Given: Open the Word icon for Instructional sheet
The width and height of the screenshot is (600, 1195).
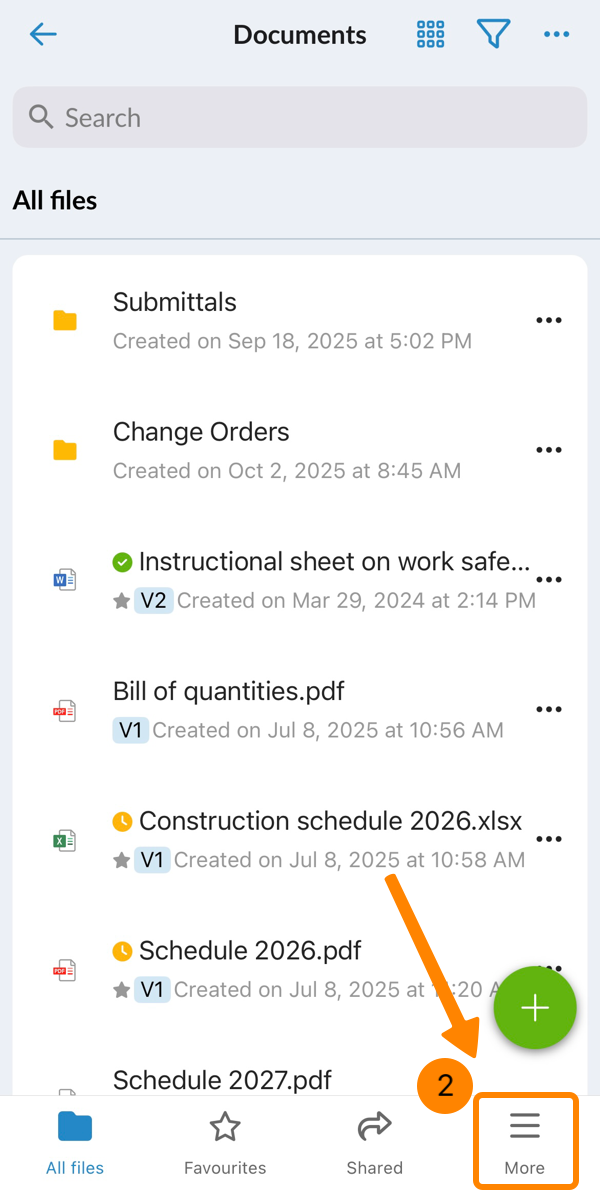Looking at the screenshot, I should coord(65,580).
